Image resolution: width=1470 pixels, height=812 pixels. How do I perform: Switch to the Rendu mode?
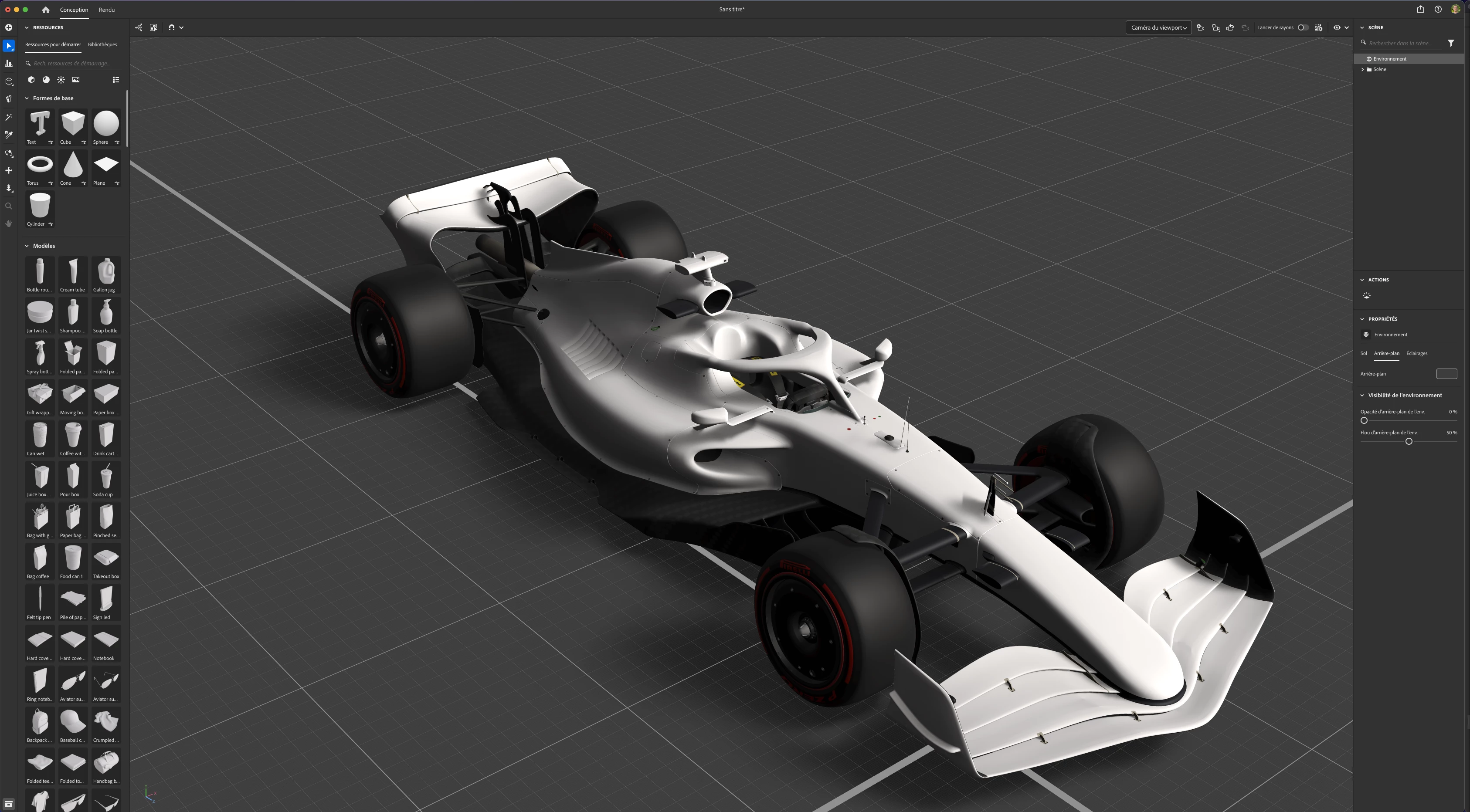tap(106, 10)
